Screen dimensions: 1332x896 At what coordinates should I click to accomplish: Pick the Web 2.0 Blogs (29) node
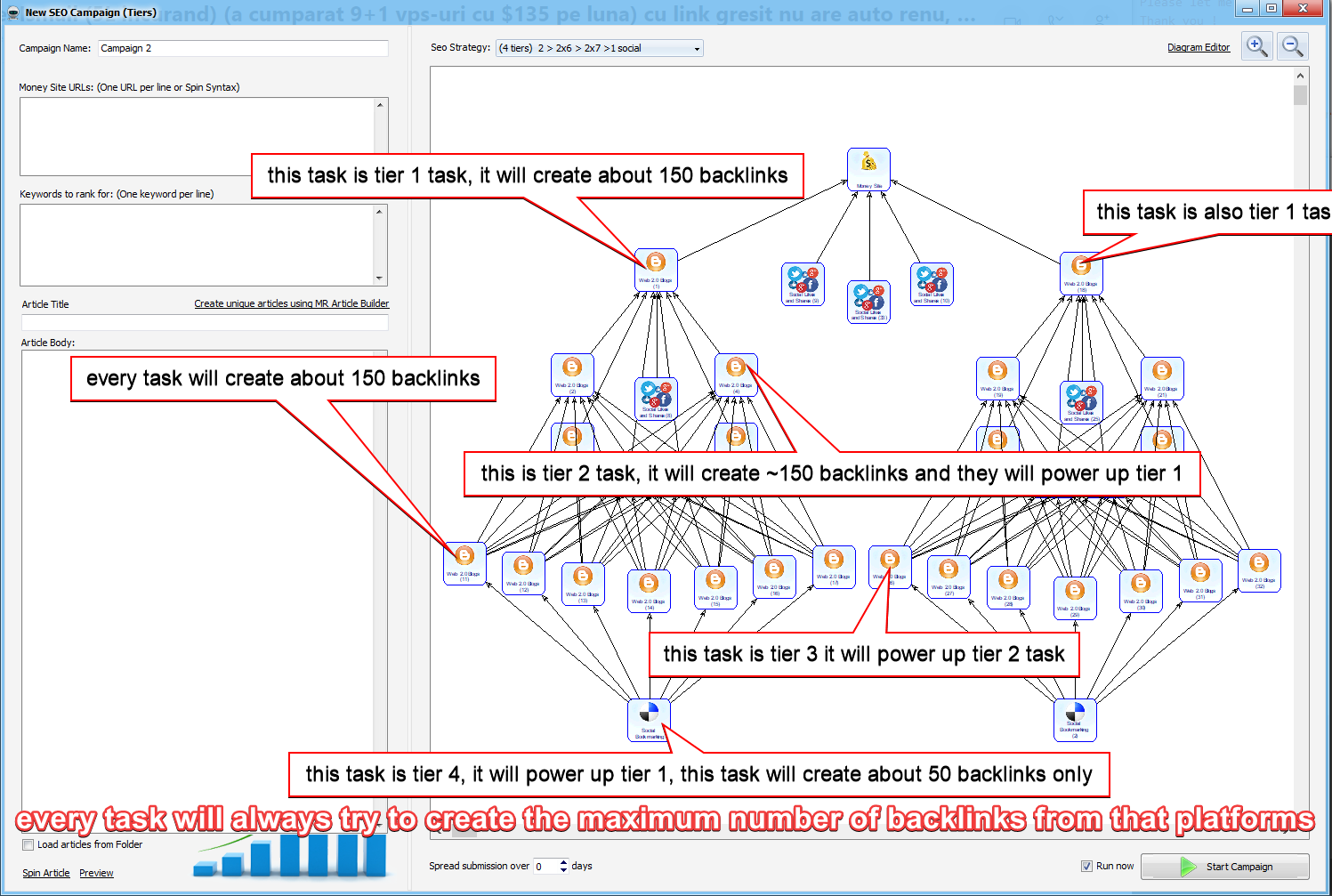pos(1075,599)
